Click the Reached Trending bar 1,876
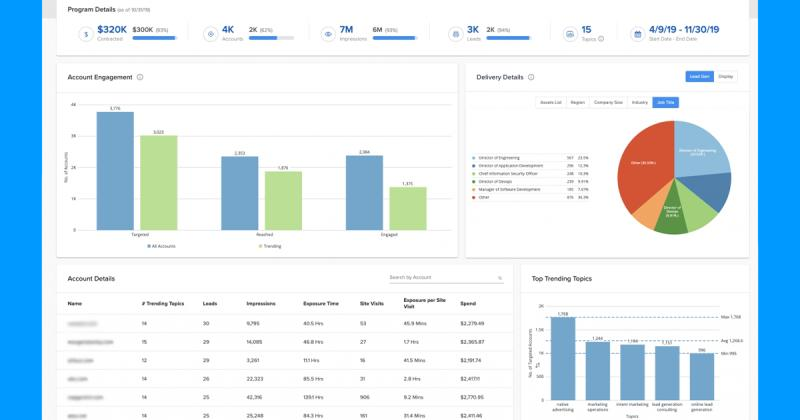The height and width of the screenshot is (420, 800). point(283,201)
